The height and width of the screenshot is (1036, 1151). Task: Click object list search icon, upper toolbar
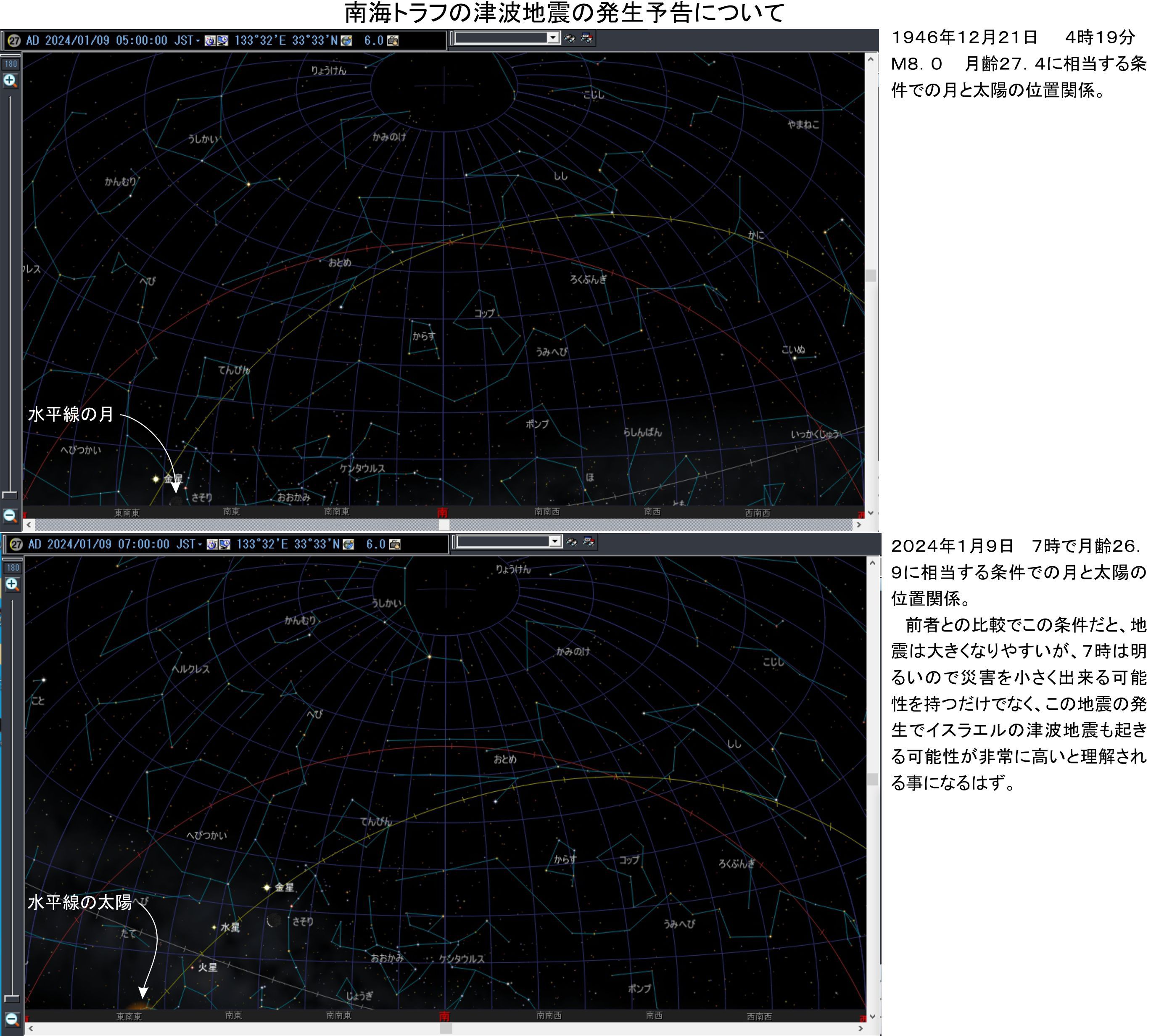click(587, 38)
